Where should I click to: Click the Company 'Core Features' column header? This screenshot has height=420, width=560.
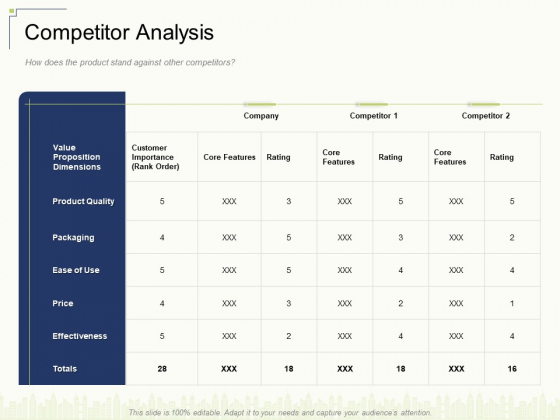(x=229, y=157)
